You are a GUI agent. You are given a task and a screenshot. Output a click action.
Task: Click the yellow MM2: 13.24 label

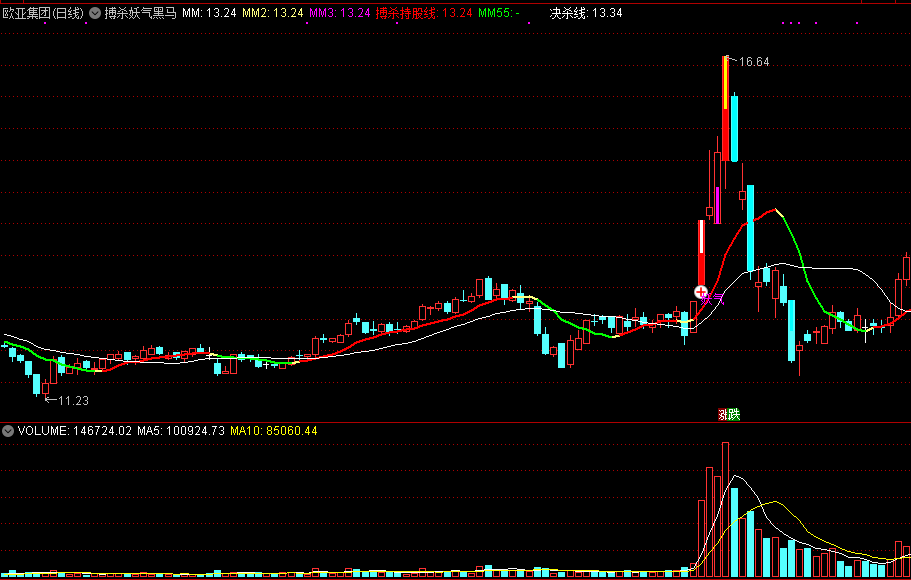pos(272,13)
